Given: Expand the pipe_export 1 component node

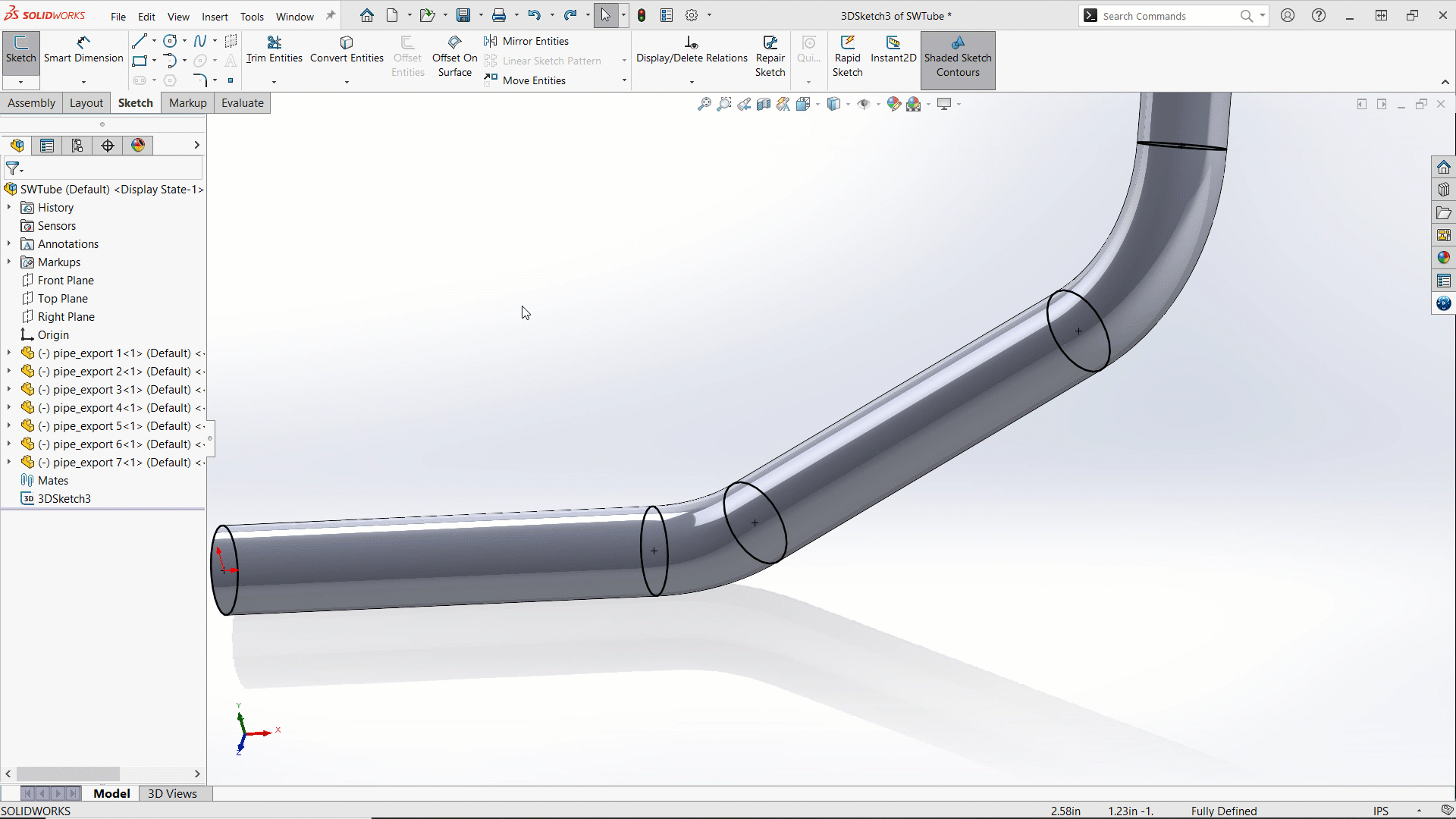Looking at the screenshot, I should (x=9, y=353).
